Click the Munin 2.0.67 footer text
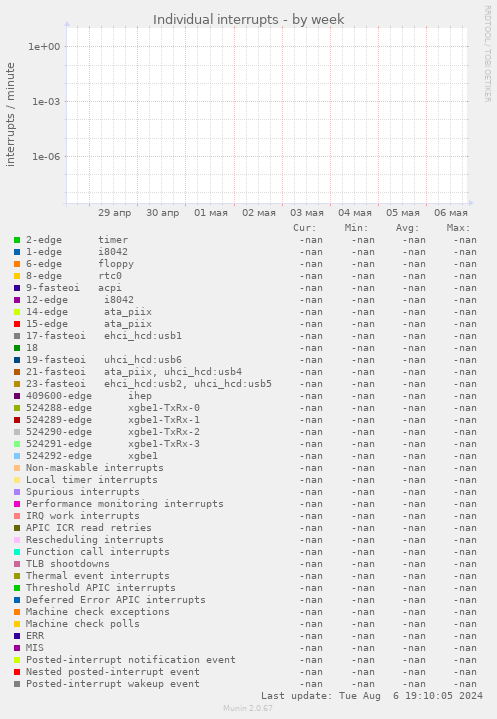Image resolution: width=497 pixels, height=719 pixels. pos(248,708)
